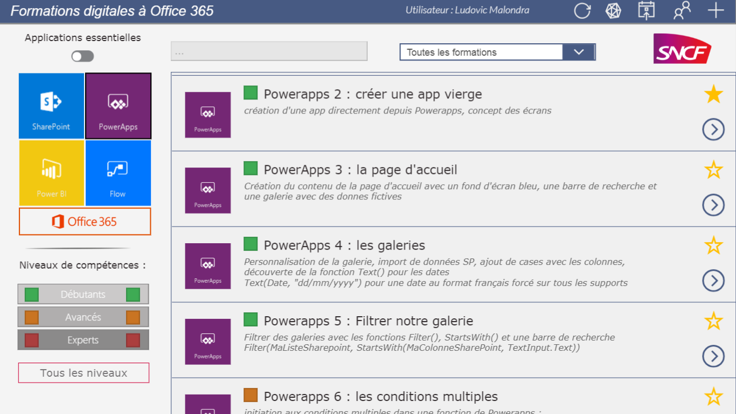Click PowerApps thumbnail for Powerapps 2 row
Viewport: 736px width, 414px height.
(208, 115)
